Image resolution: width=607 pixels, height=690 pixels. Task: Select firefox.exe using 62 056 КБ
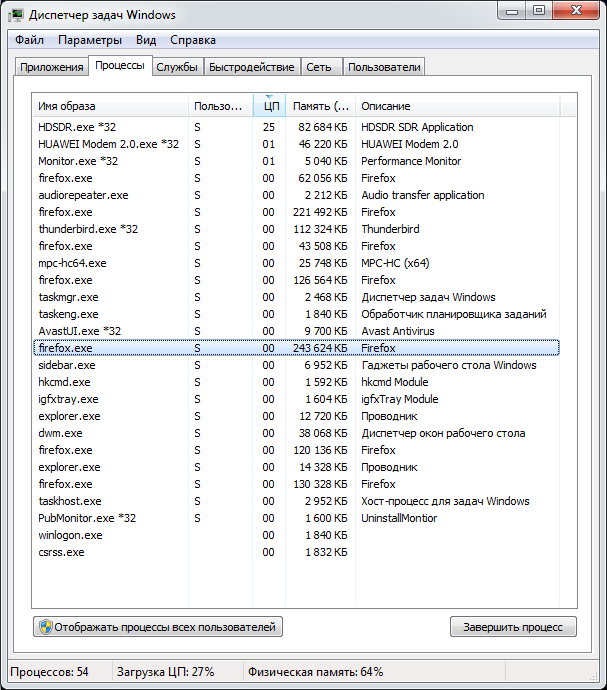tap(296, 178)
